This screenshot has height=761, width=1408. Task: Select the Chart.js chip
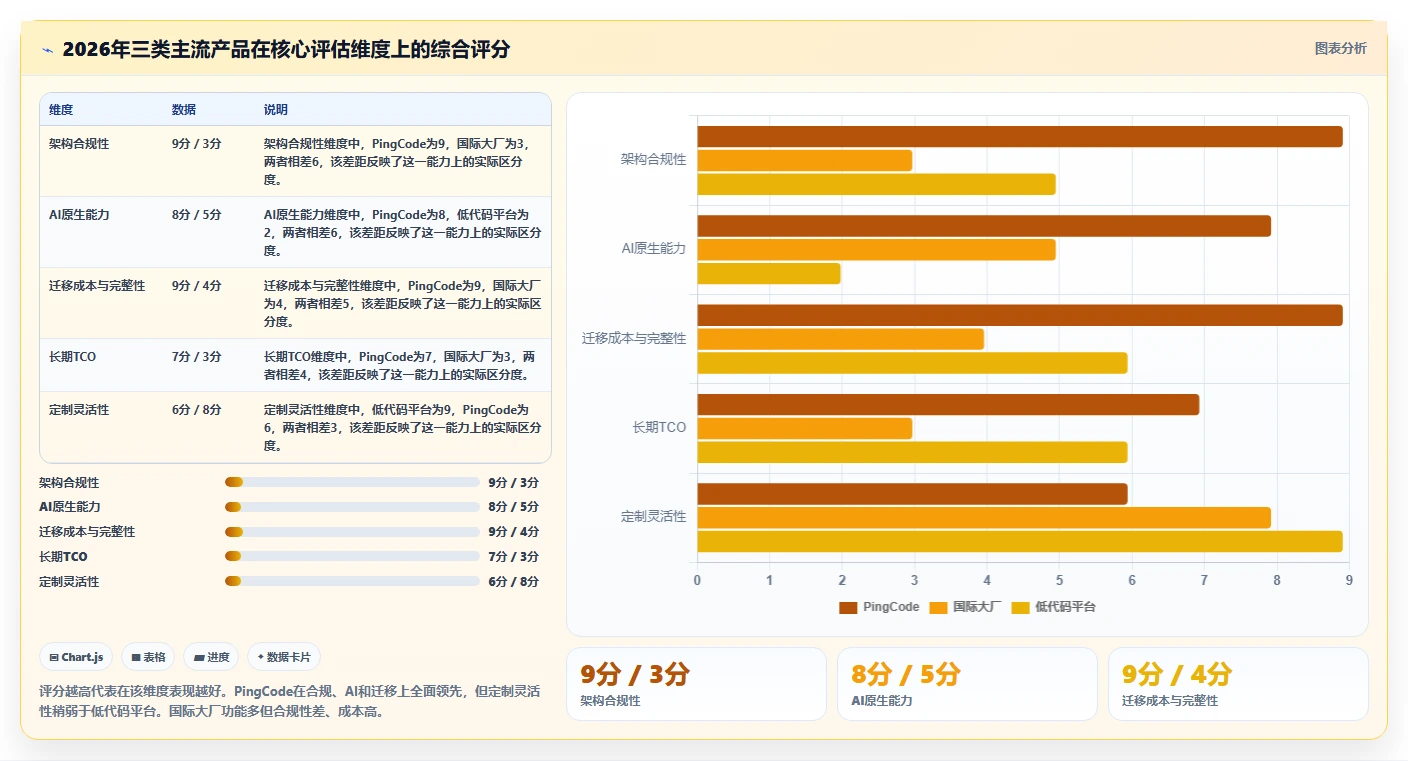coord(77,657)
